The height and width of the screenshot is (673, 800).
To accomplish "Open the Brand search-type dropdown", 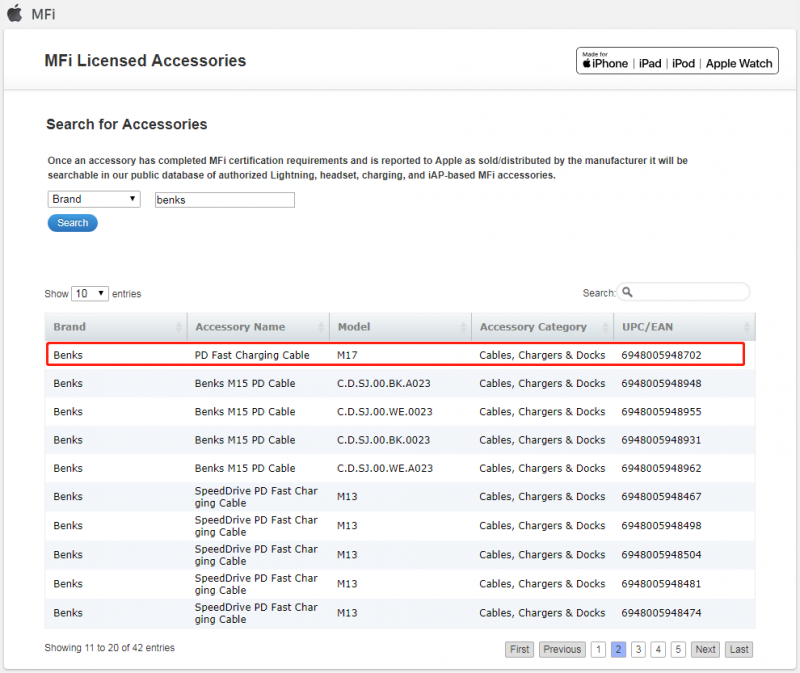I will coord(94,199).
